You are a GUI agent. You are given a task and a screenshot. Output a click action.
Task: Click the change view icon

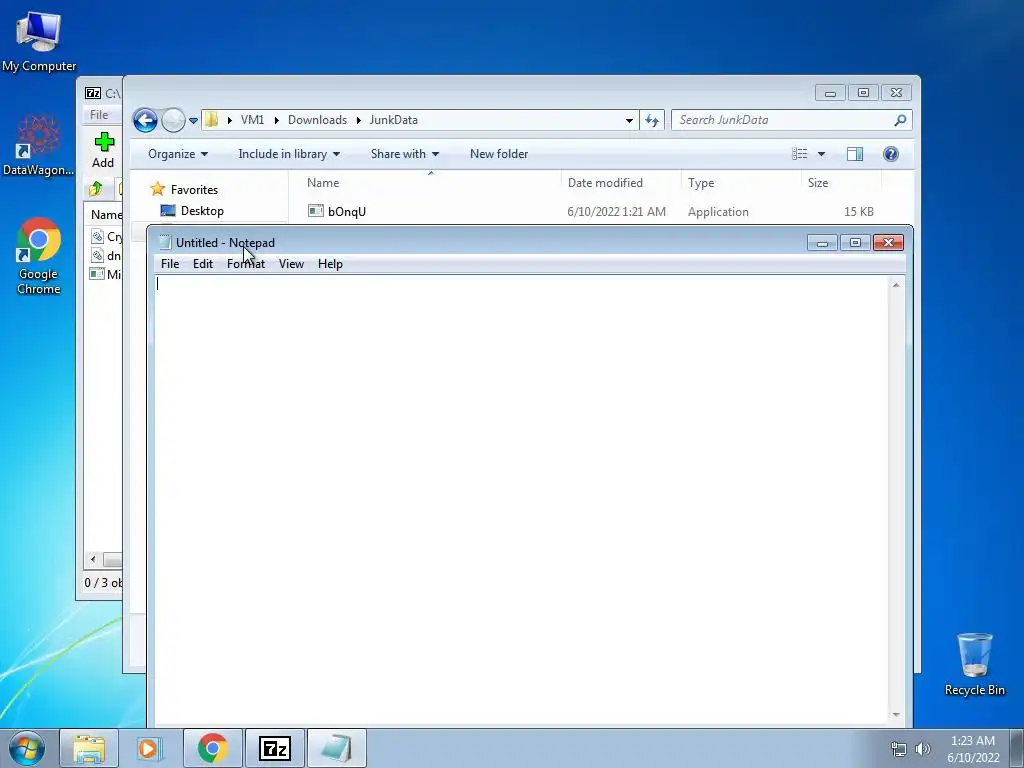coord(800,154)
